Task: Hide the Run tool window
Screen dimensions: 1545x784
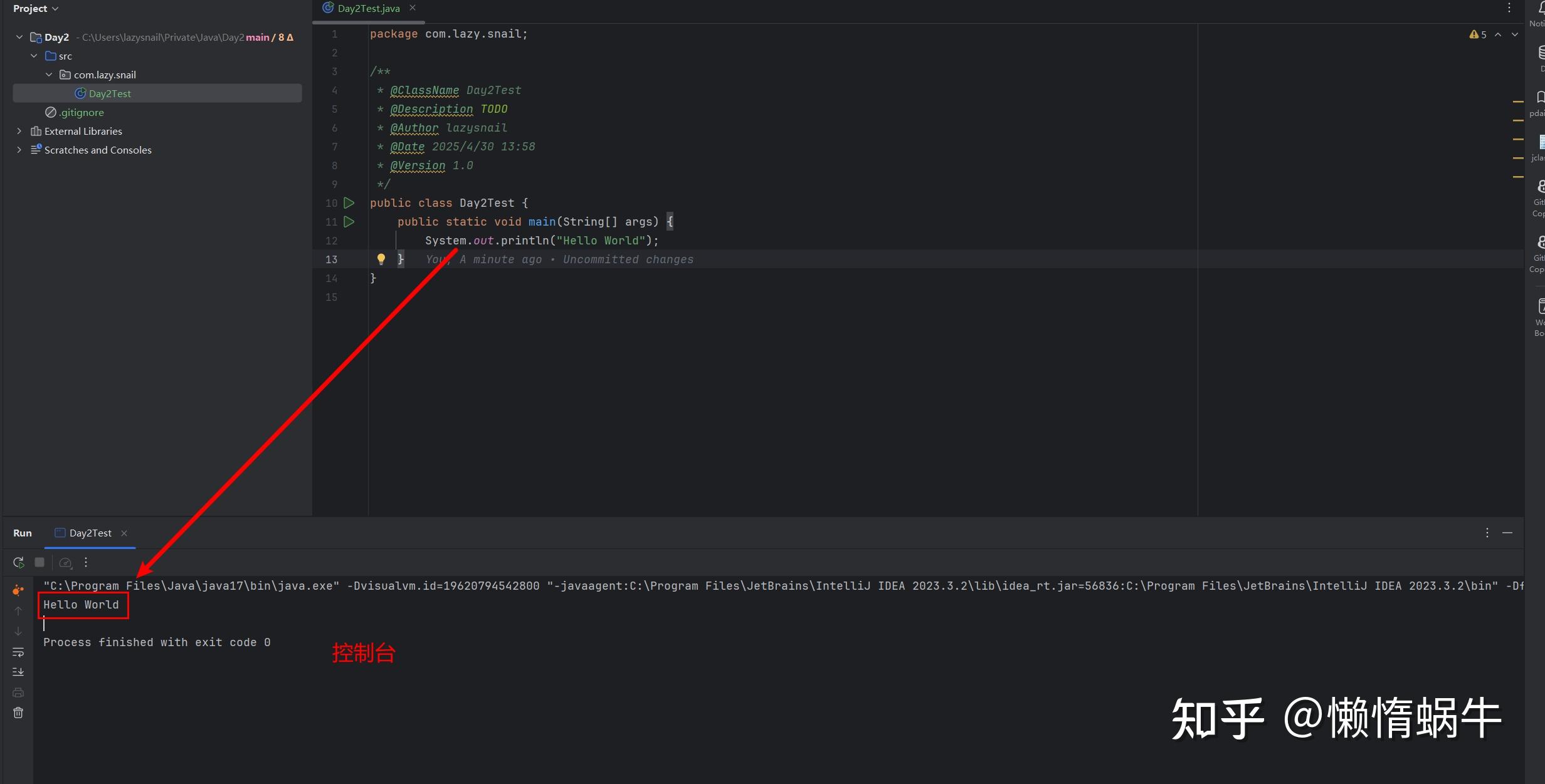Action: (x=1507, y=533)
